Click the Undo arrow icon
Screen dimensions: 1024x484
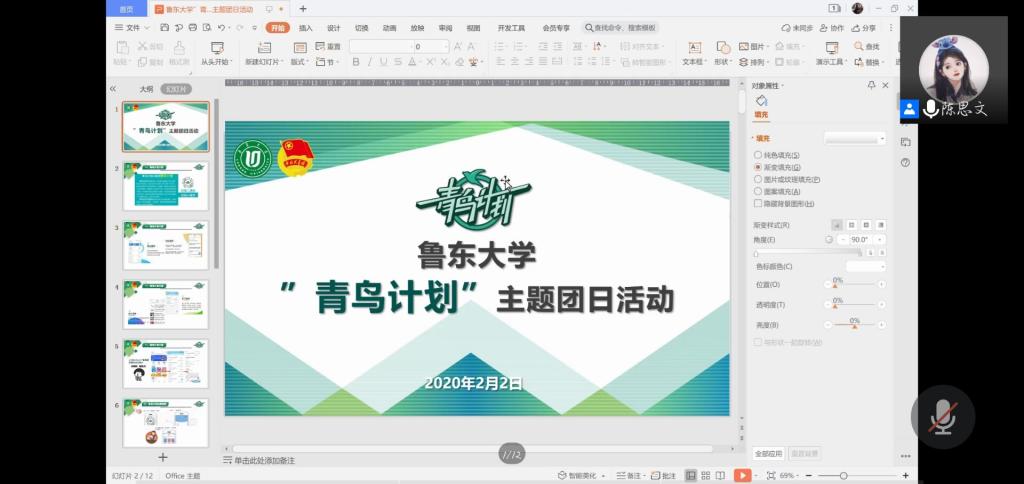point(221,28)
